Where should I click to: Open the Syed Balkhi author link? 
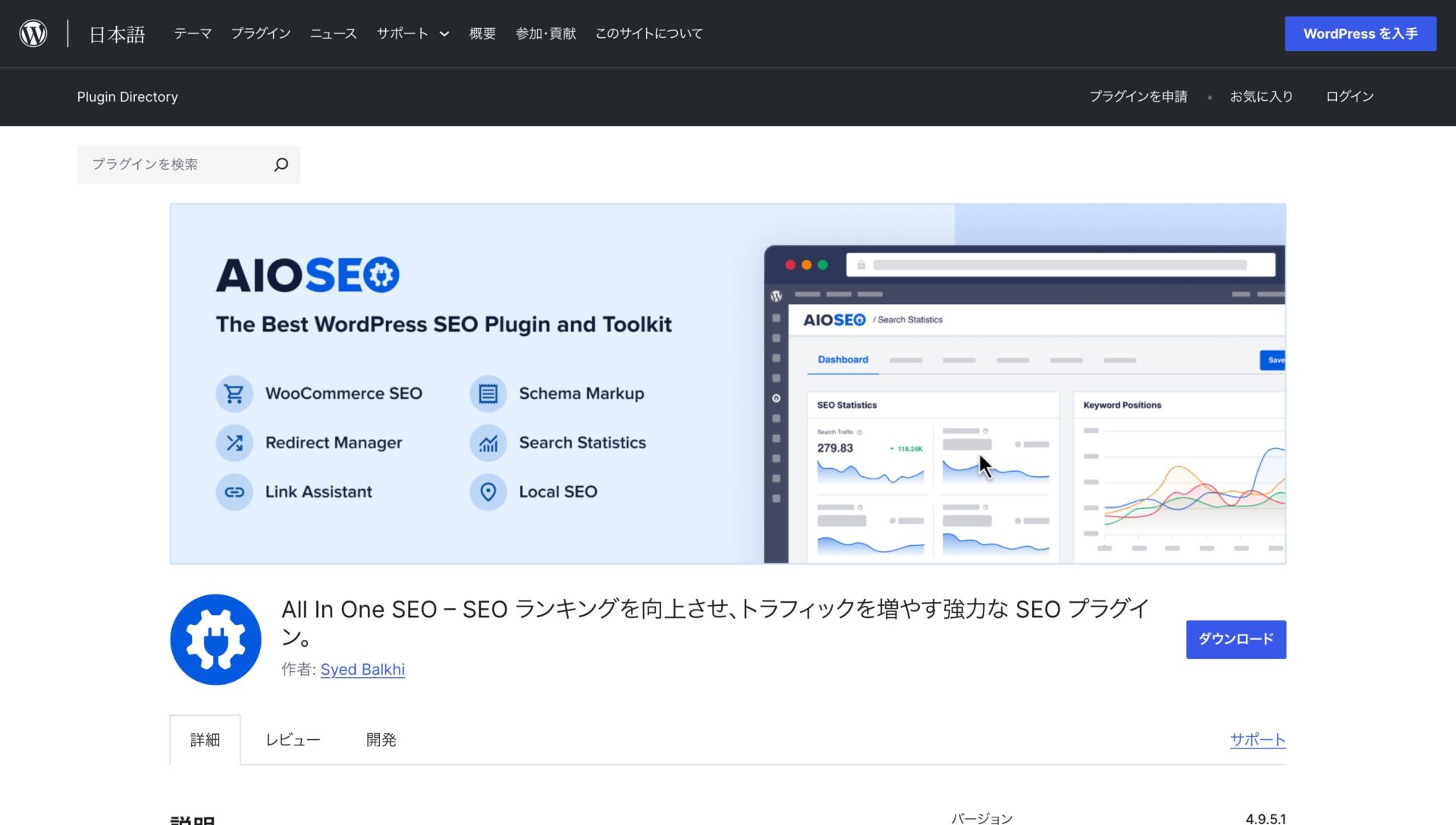pos(362,669)
